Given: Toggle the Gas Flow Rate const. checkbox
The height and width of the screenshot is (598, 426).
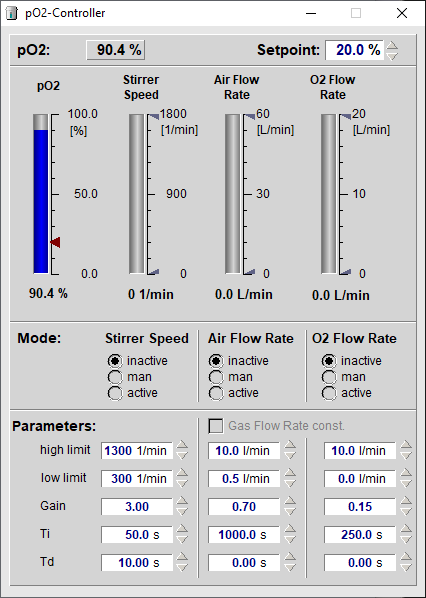Looking at the screenshot, I should 216,426.
